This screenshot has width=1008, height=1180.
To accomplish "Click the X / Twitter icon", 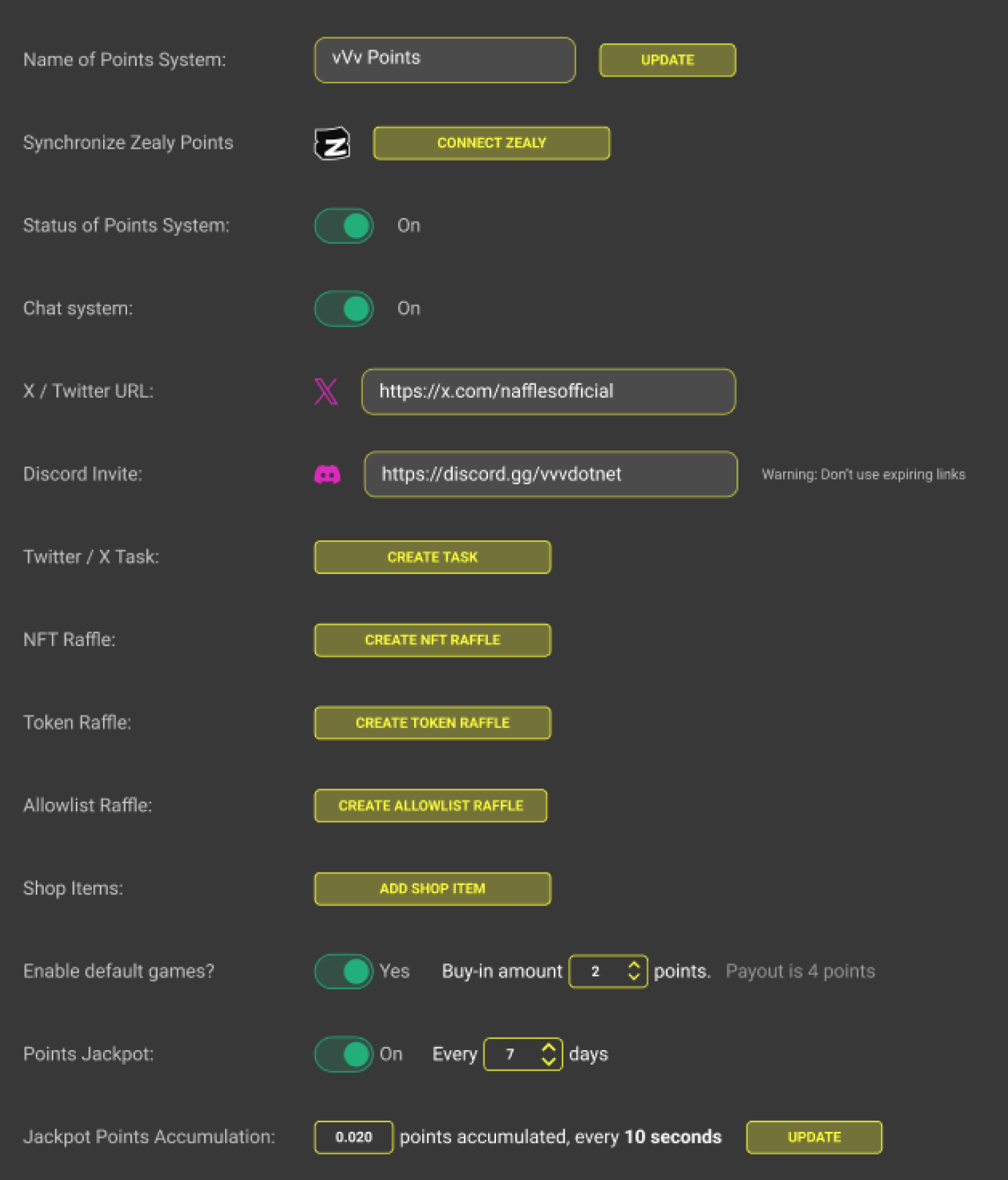I will [326, 391].
